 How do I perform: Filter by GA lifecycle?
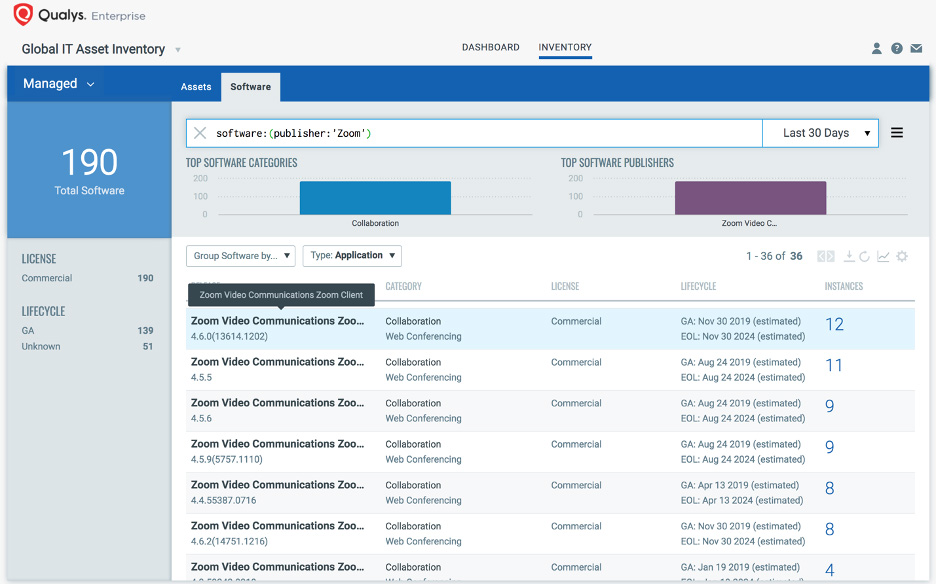(x=28, y=330)
